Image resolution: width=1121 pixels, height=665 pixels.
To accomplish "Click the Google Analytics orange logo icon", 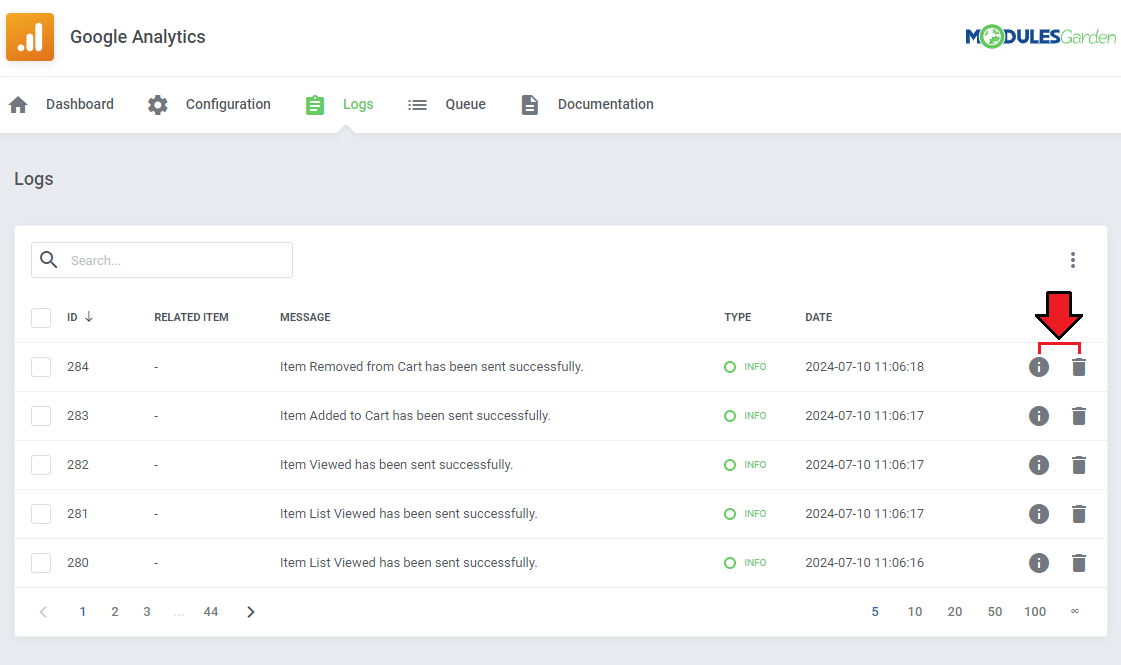I will pos(30,36).
